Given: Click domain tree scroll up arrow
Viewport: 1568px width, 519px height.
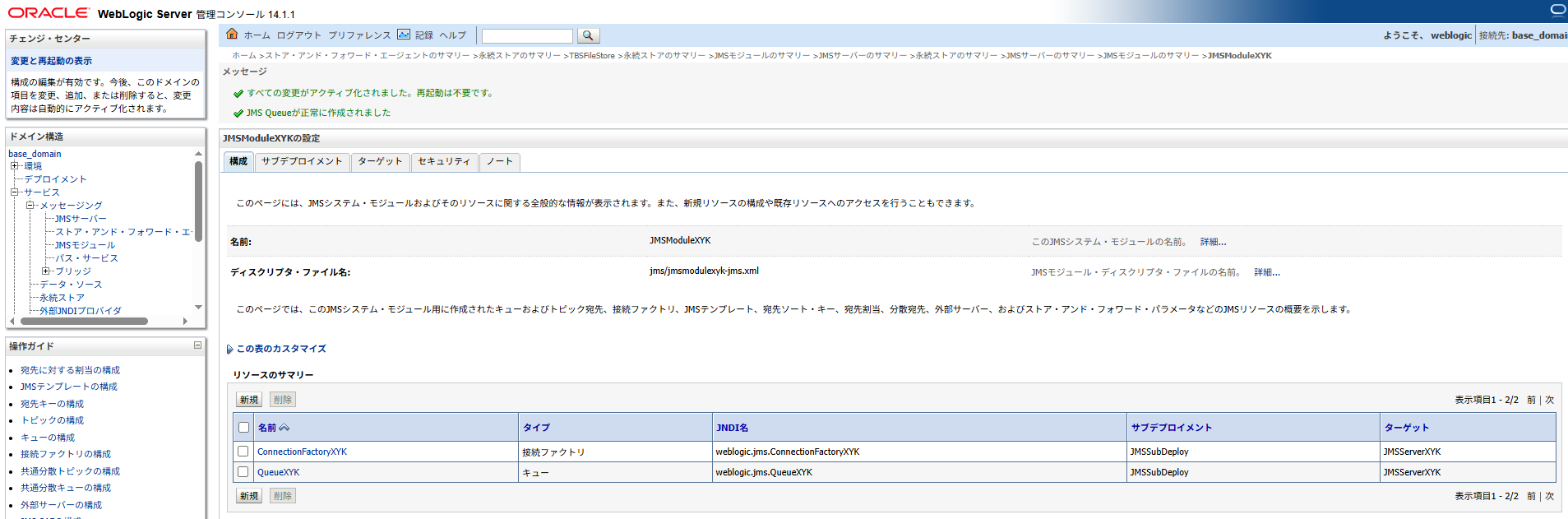Looking at the screenshot, I should coord(198,154).
